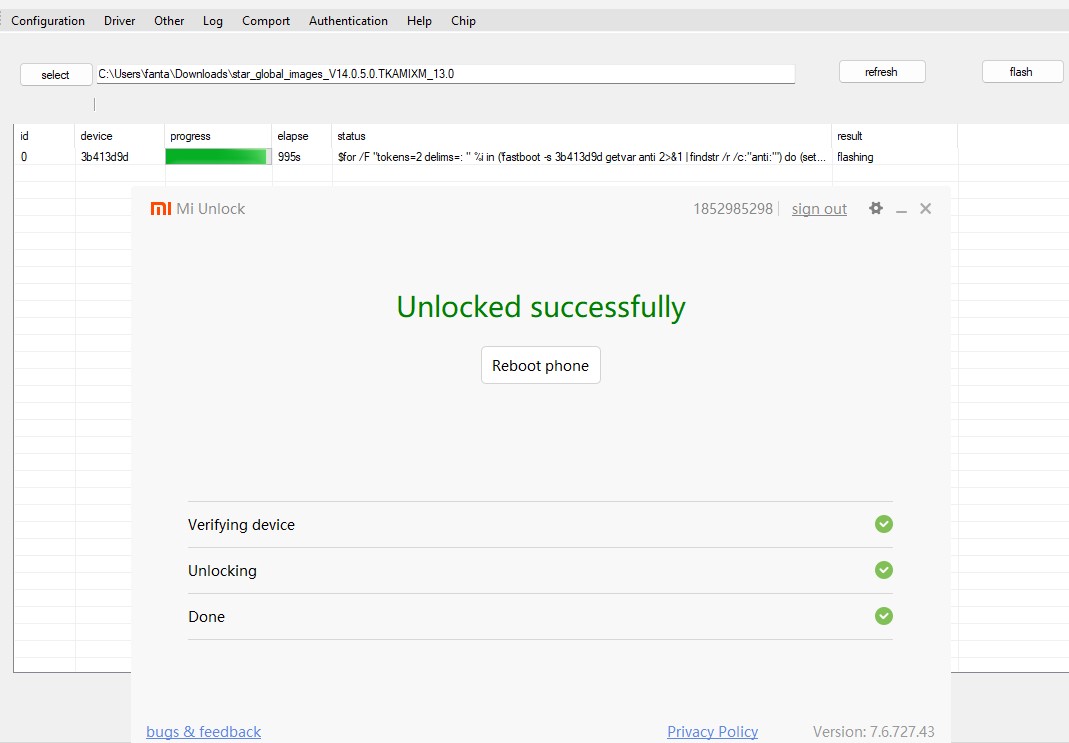
Task: Click the Reboot phone button
Action: tap(541, 365)
